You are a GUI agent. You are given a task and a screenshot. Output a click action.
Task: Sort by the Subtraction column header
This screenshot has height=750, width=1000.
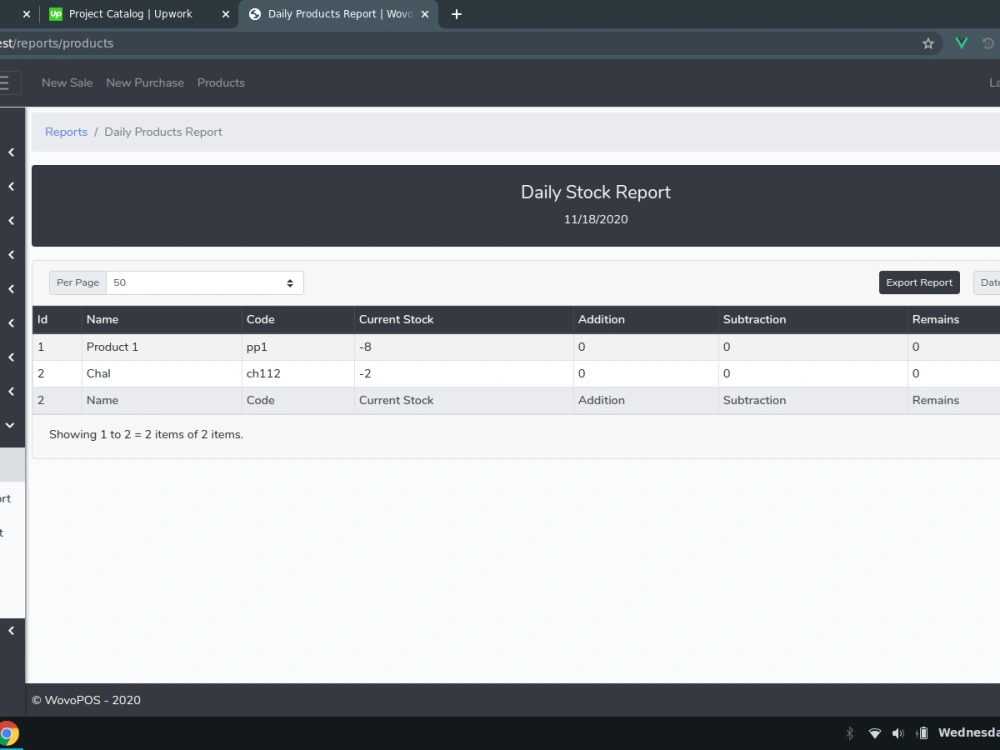[812, 320]
